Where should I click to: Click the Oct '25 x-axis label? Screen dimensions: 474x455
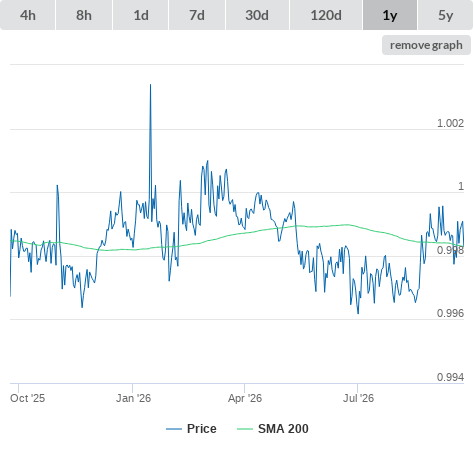[27, 398]
